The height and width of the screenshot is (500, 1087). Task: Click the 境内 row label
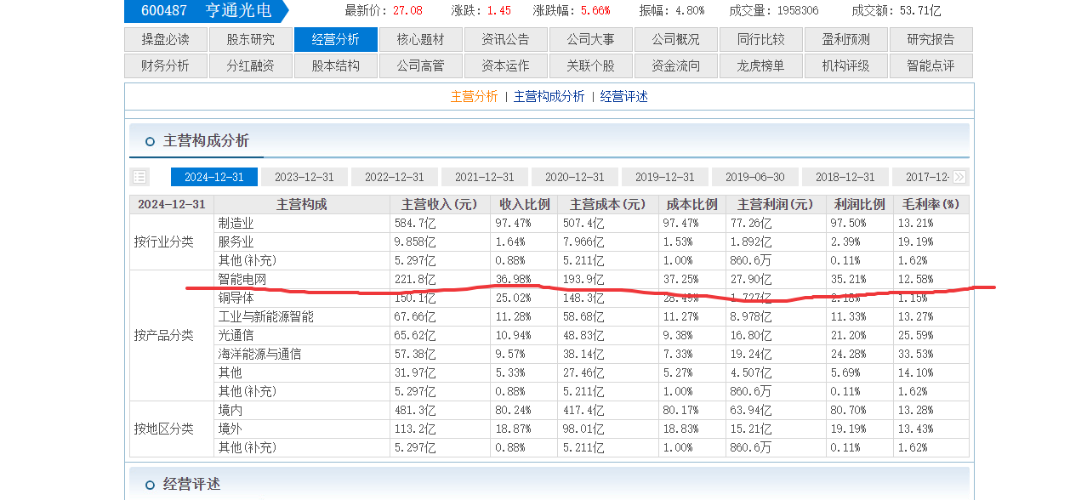point(229,411)
